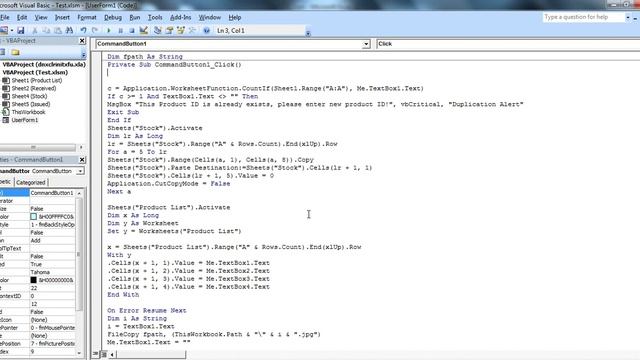The width and height of the screenshot is (640, 360).
Task: Switch to the Categorized properties tab
Action: pos(31,182)
